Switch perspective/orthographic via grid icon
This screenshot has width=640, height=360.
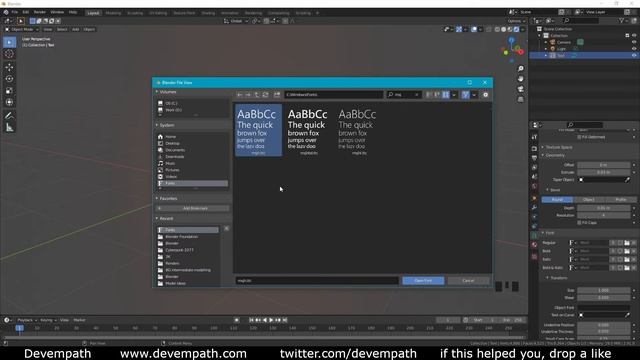(520, 99)
